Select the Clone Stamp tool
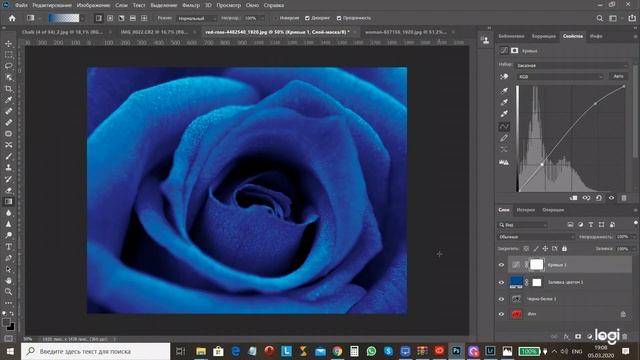The width and height of the screenshot is (640, 360). 8,167
